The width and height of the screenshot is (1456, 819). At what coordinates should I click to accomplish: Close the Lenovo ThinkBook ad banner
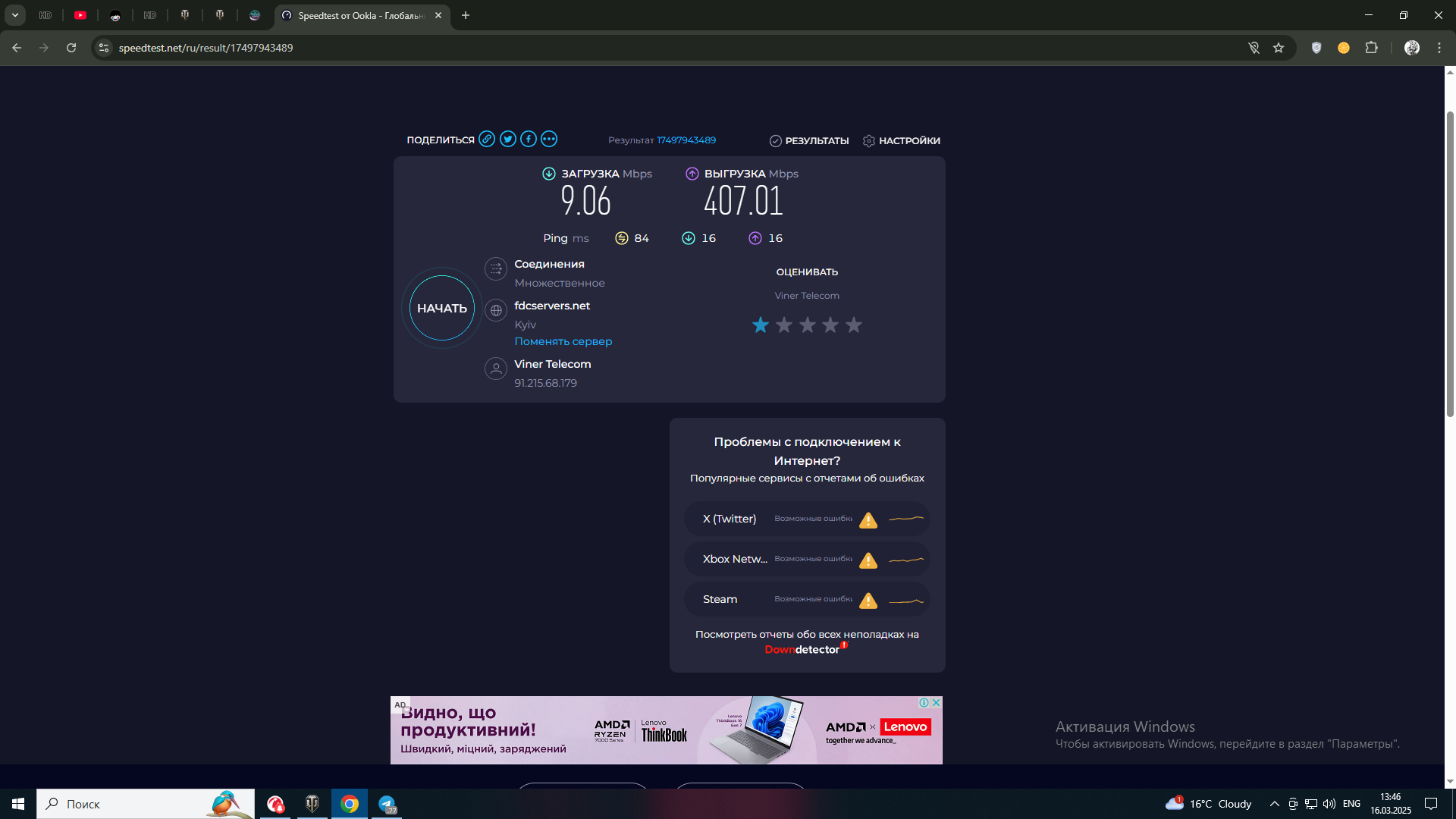(937, 702)
